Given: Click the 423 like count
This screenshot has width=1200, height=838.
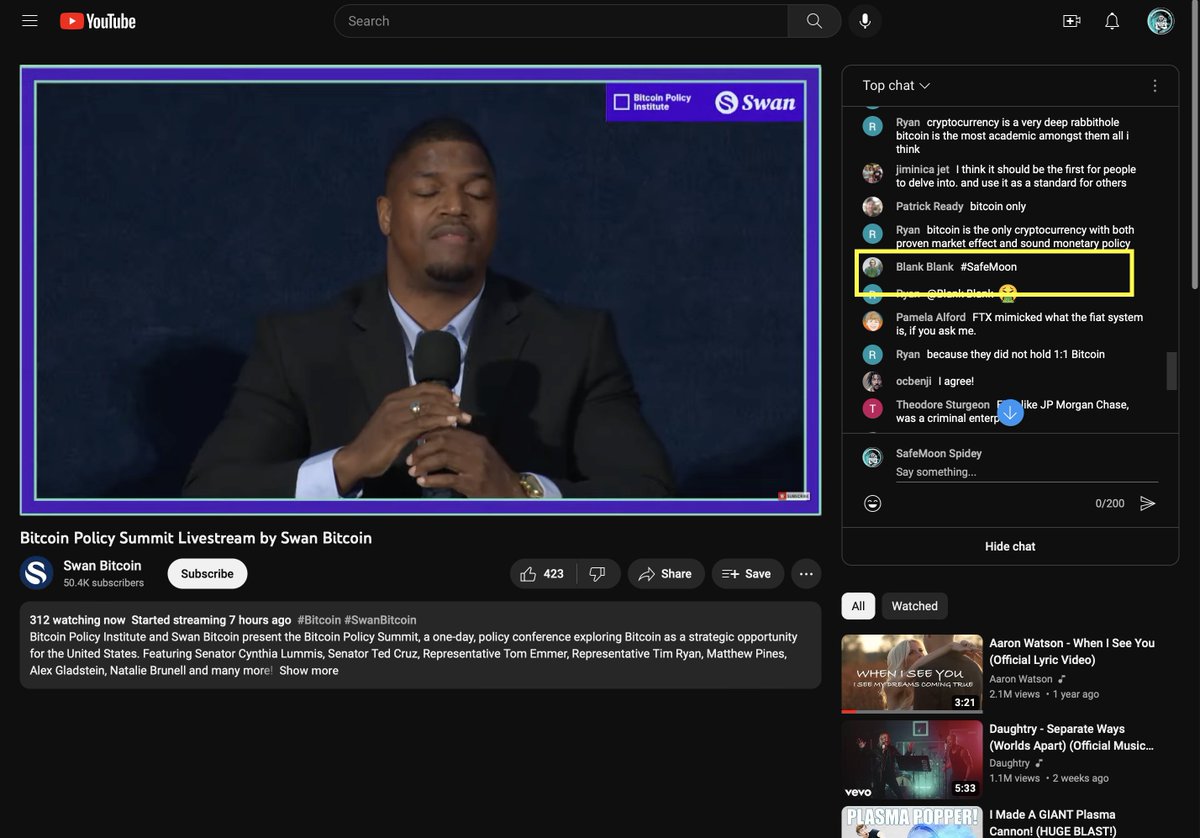Looking at the screenshot, I should click(x=554, y=574).
